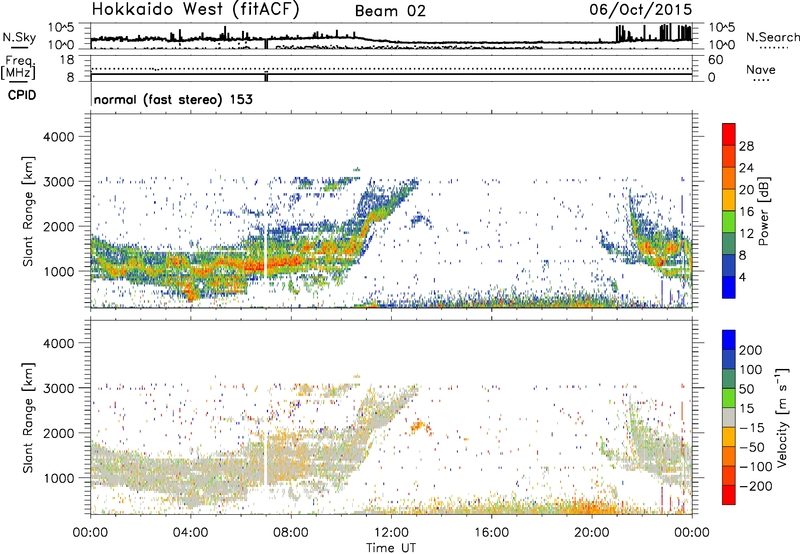Click the gray segment of Velocity colorbar
Screen dimensions: 800x554
coord(729,417)
